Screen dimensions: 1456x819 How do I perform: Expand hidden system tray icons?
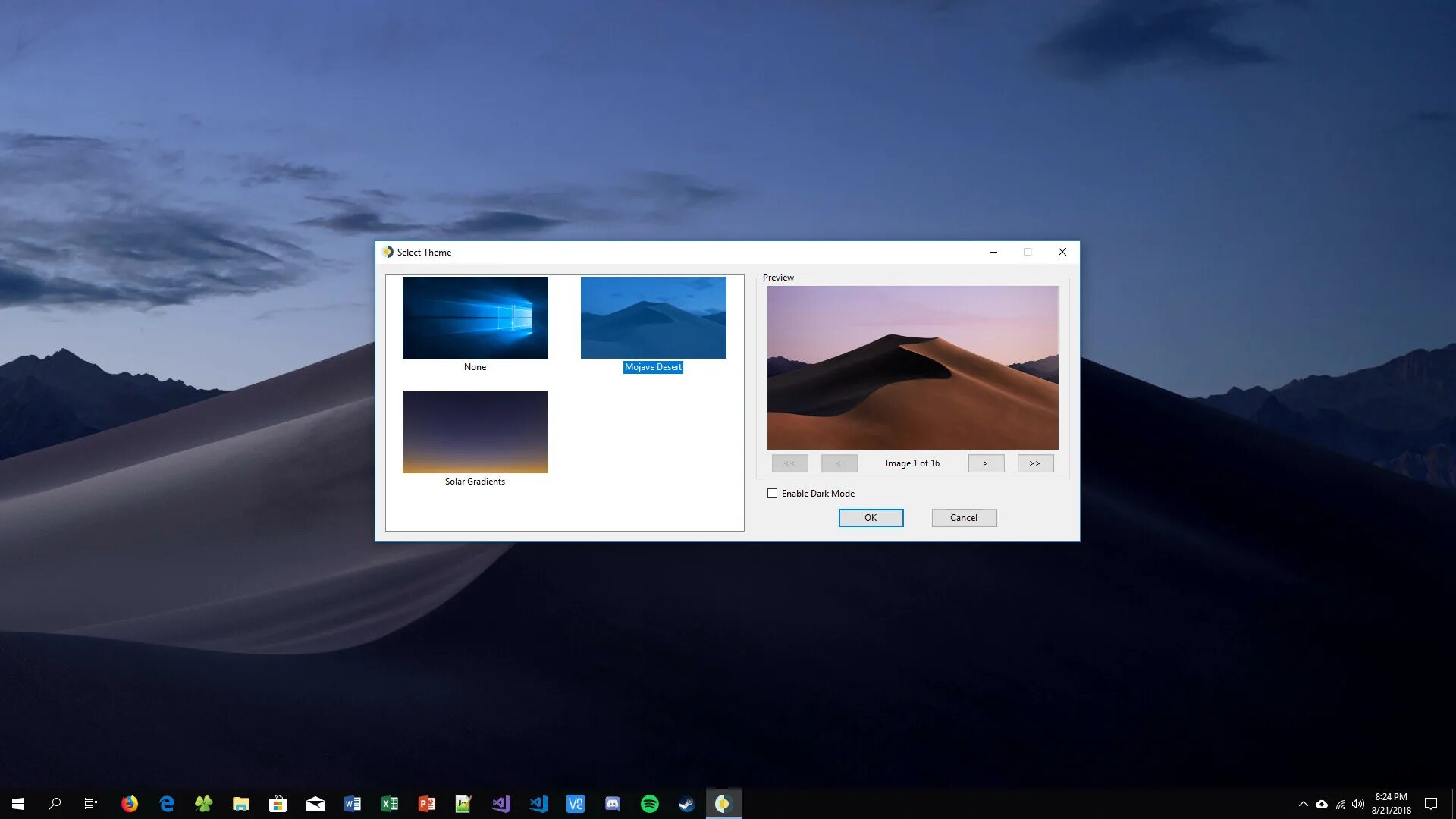pos(1303,804)
